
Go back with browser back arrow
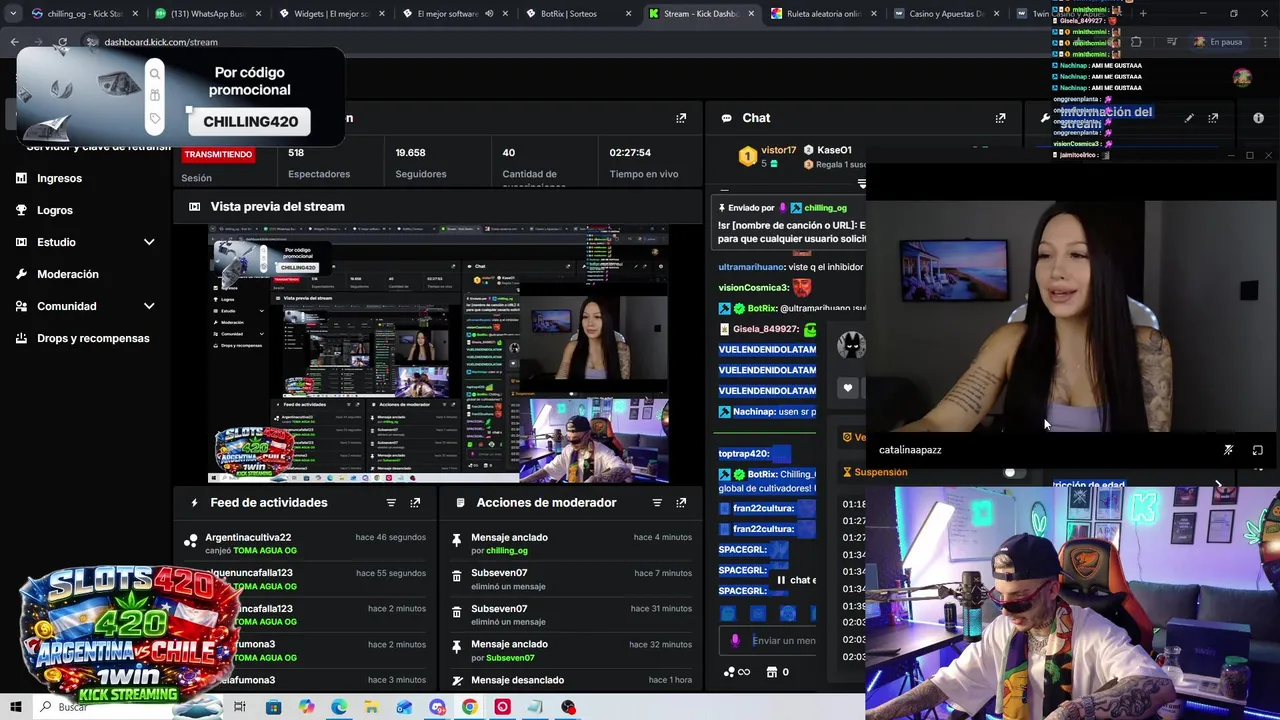[14, 42]
